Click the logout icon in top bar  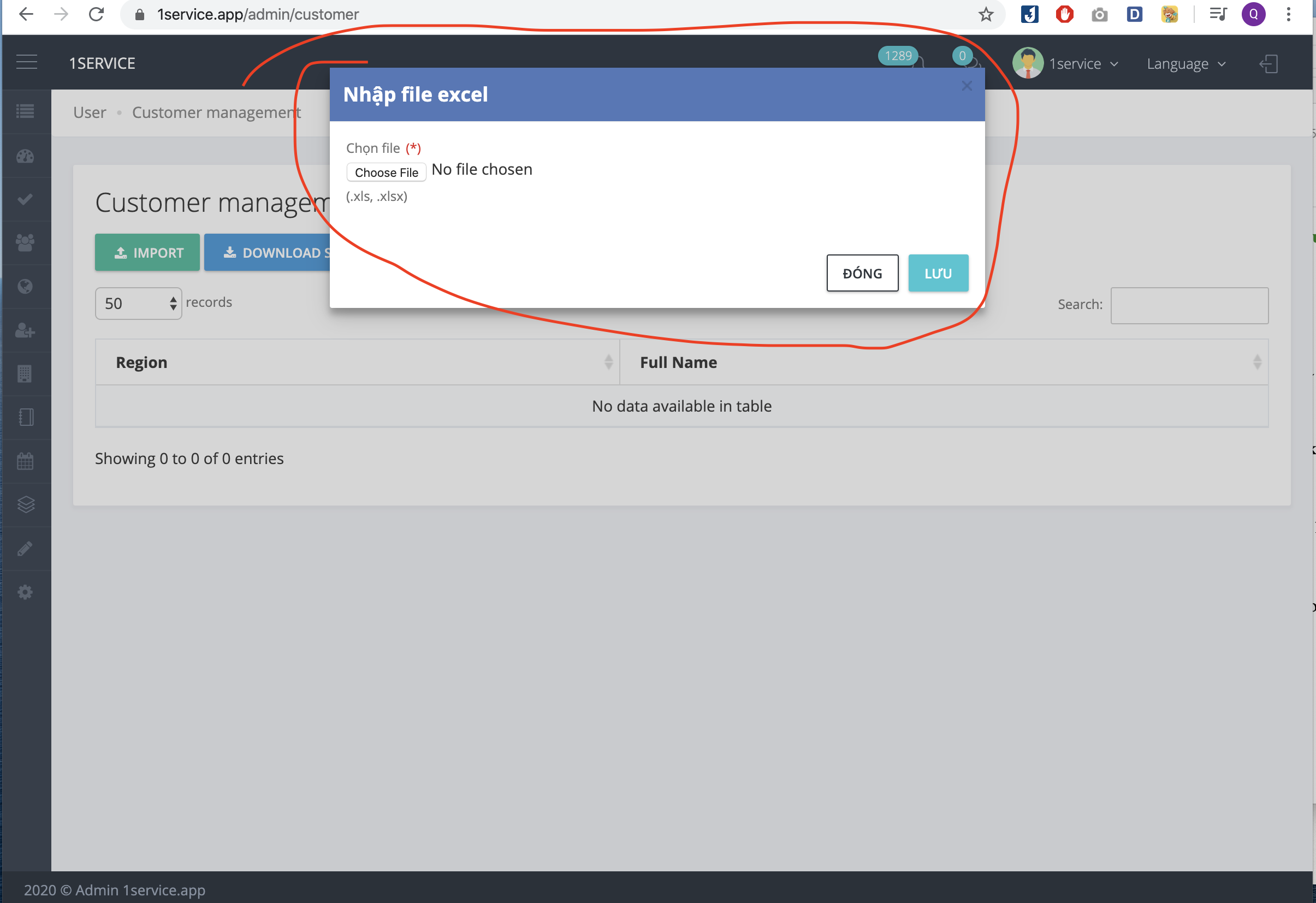(x=1268, y=64)
